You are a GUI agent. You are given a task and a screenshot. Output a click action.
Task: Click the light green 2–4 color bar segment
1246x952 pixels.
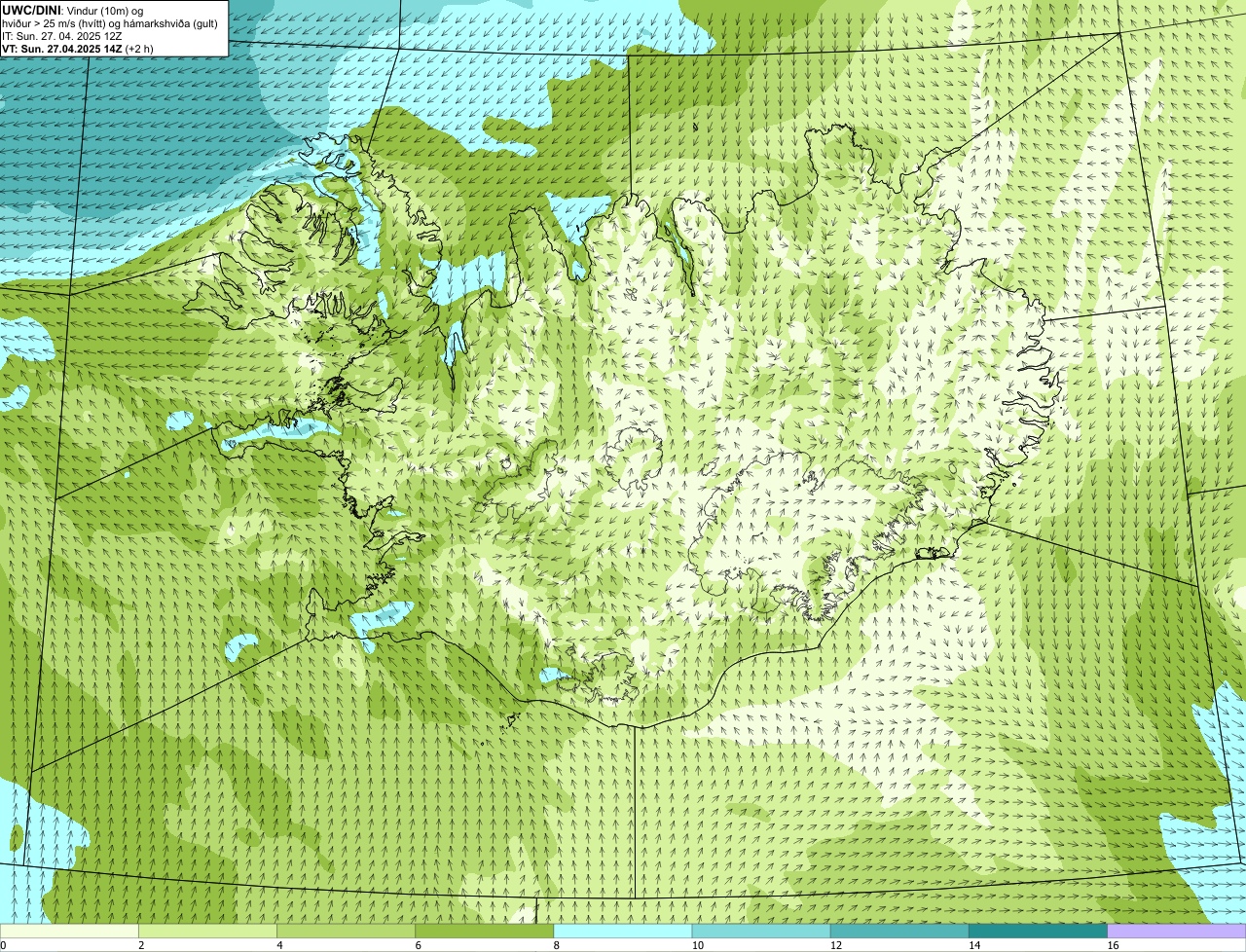click(x=207, y=931)
